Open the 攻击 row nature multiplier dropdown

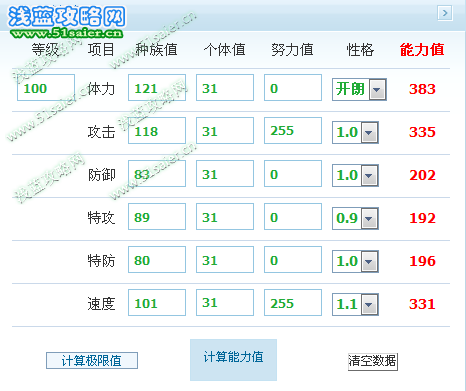tap(355, 132)
